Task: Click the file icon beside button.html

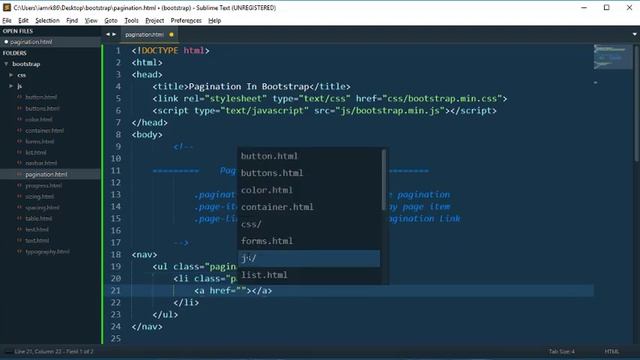Action: (19, 97)
